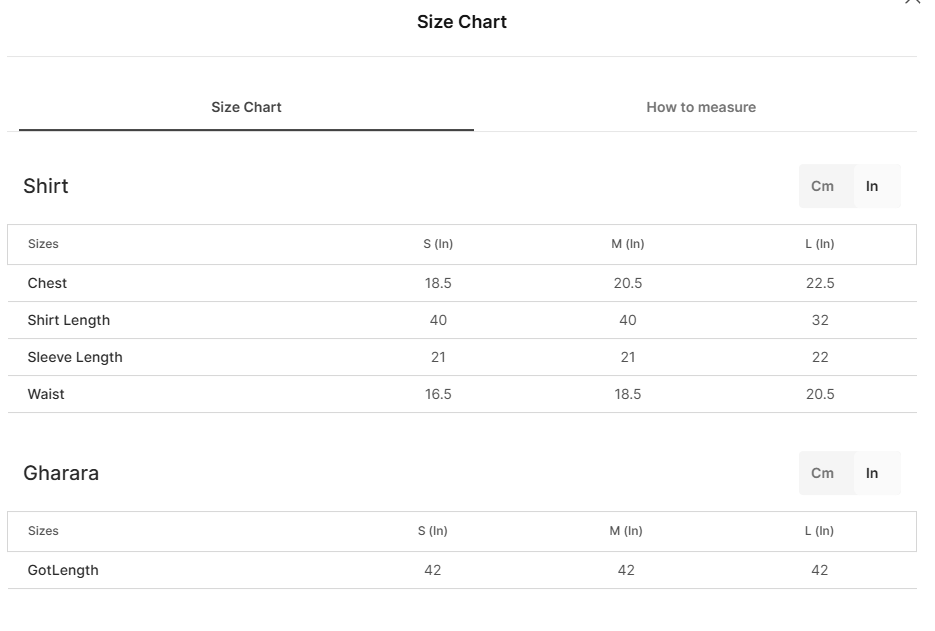The width and height of the screenshot is (935, 631).
Task: Close the Size Chart dialog
Action: pos(912,2)
